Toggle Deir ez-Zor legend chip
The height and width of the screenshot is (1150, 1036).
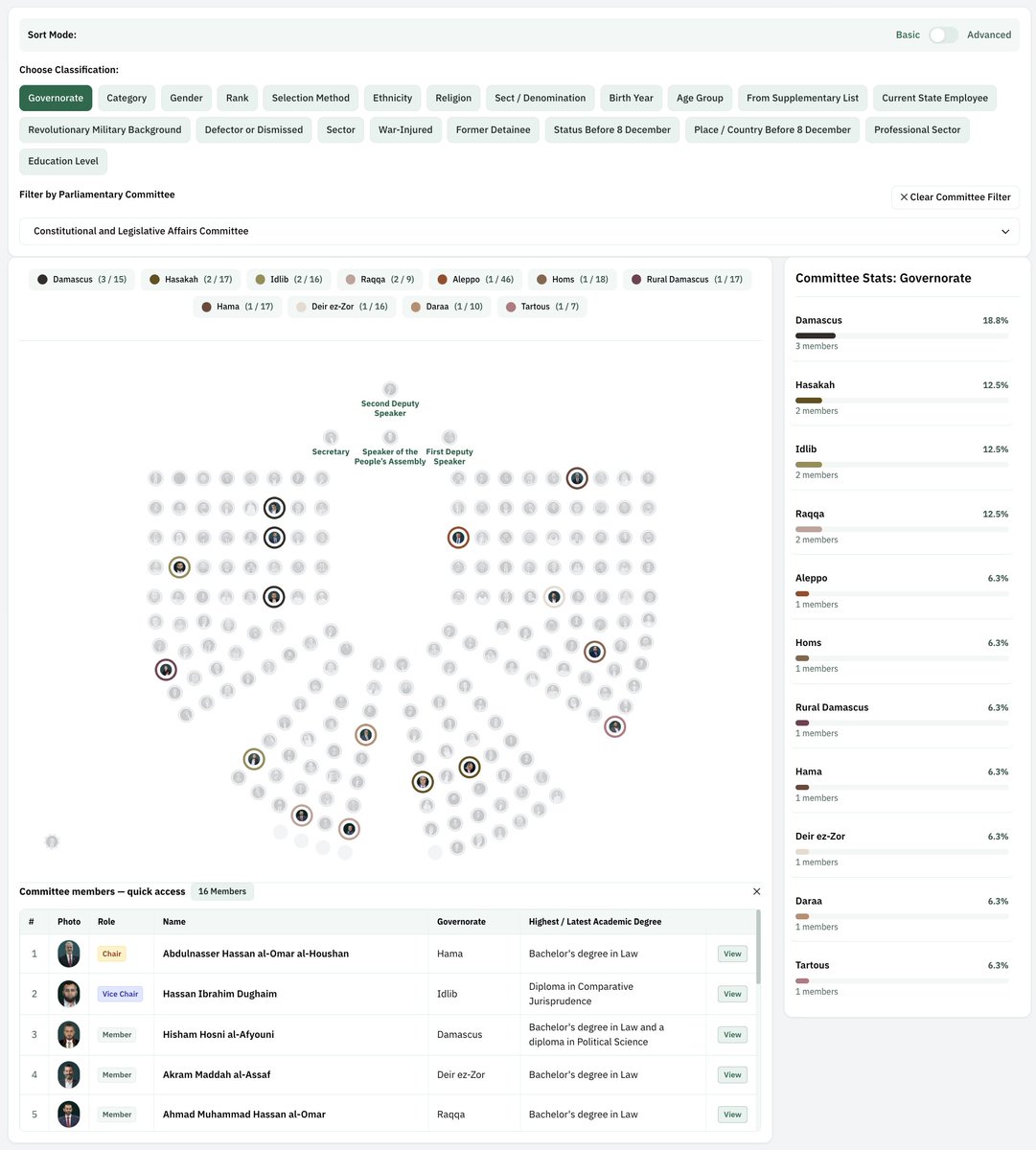[x=341, y=307]
